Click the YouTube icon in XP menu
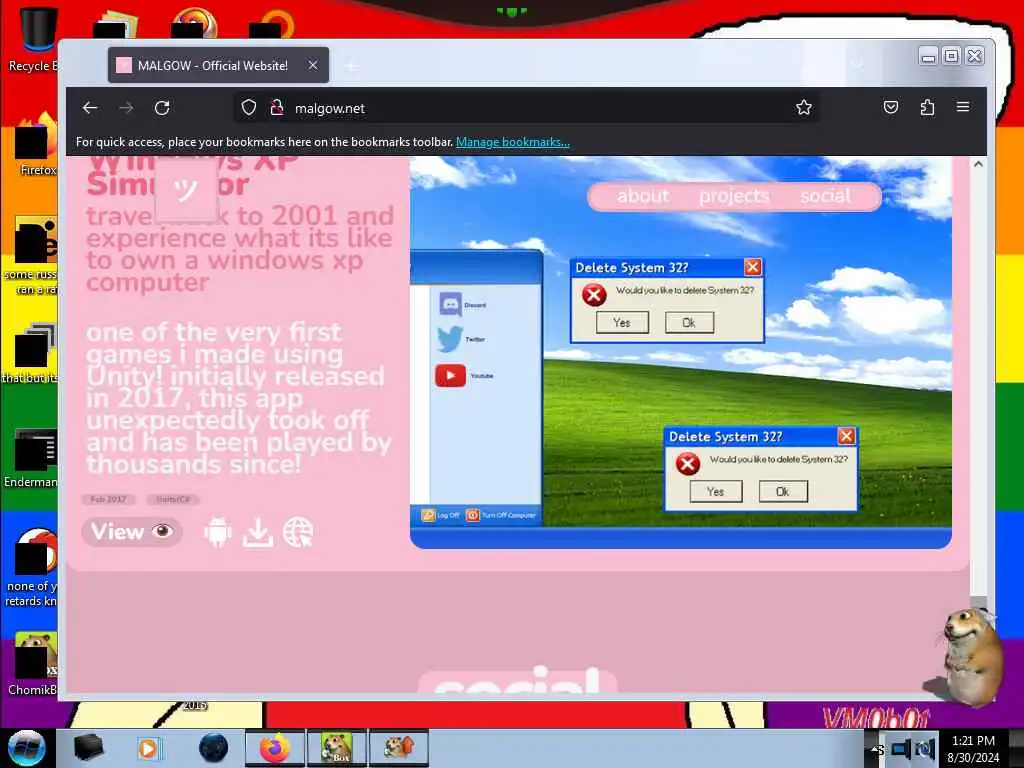 click(451, 376)
